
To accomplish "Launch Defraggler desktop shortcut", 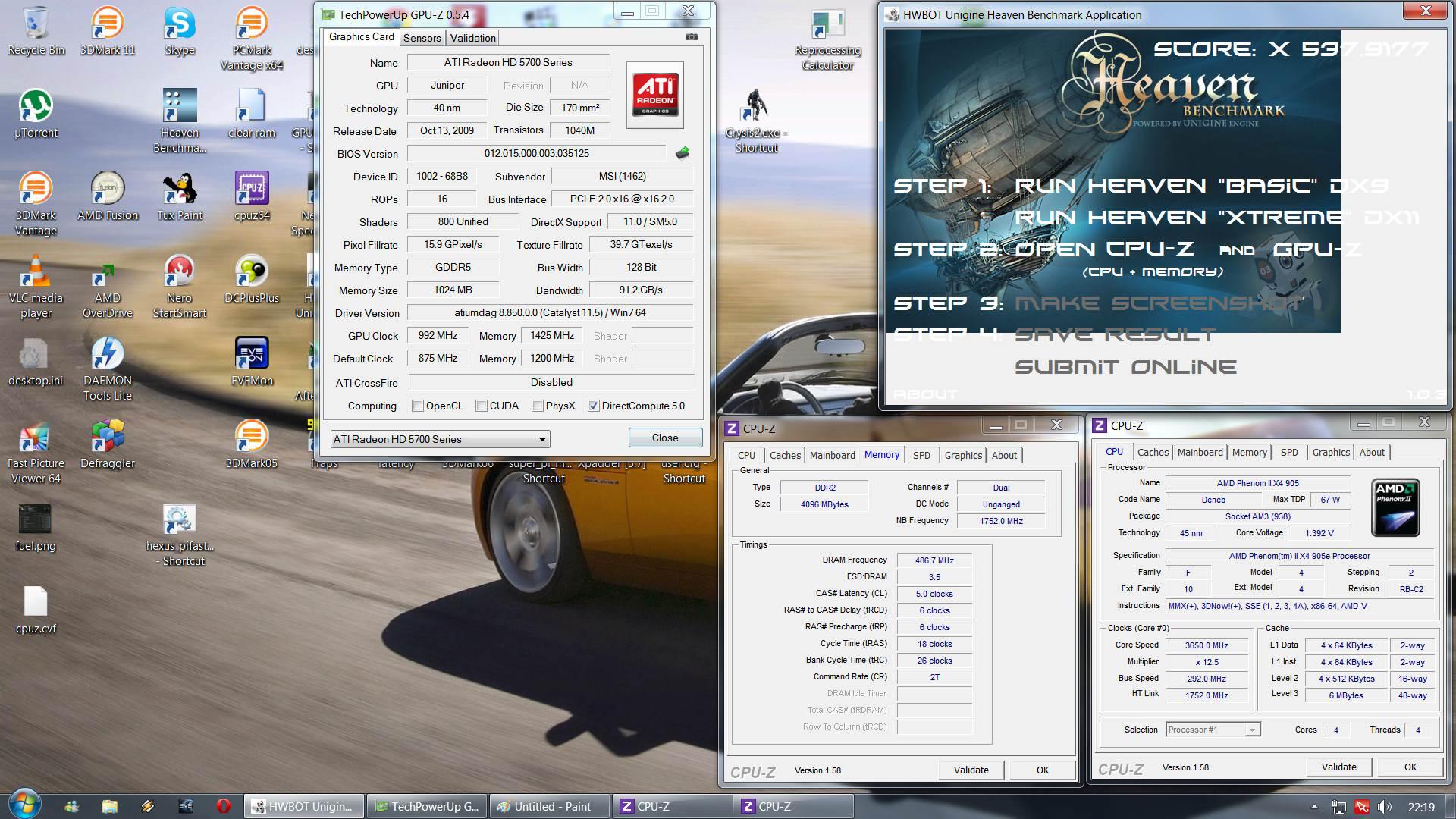I will tap(108, 444).
